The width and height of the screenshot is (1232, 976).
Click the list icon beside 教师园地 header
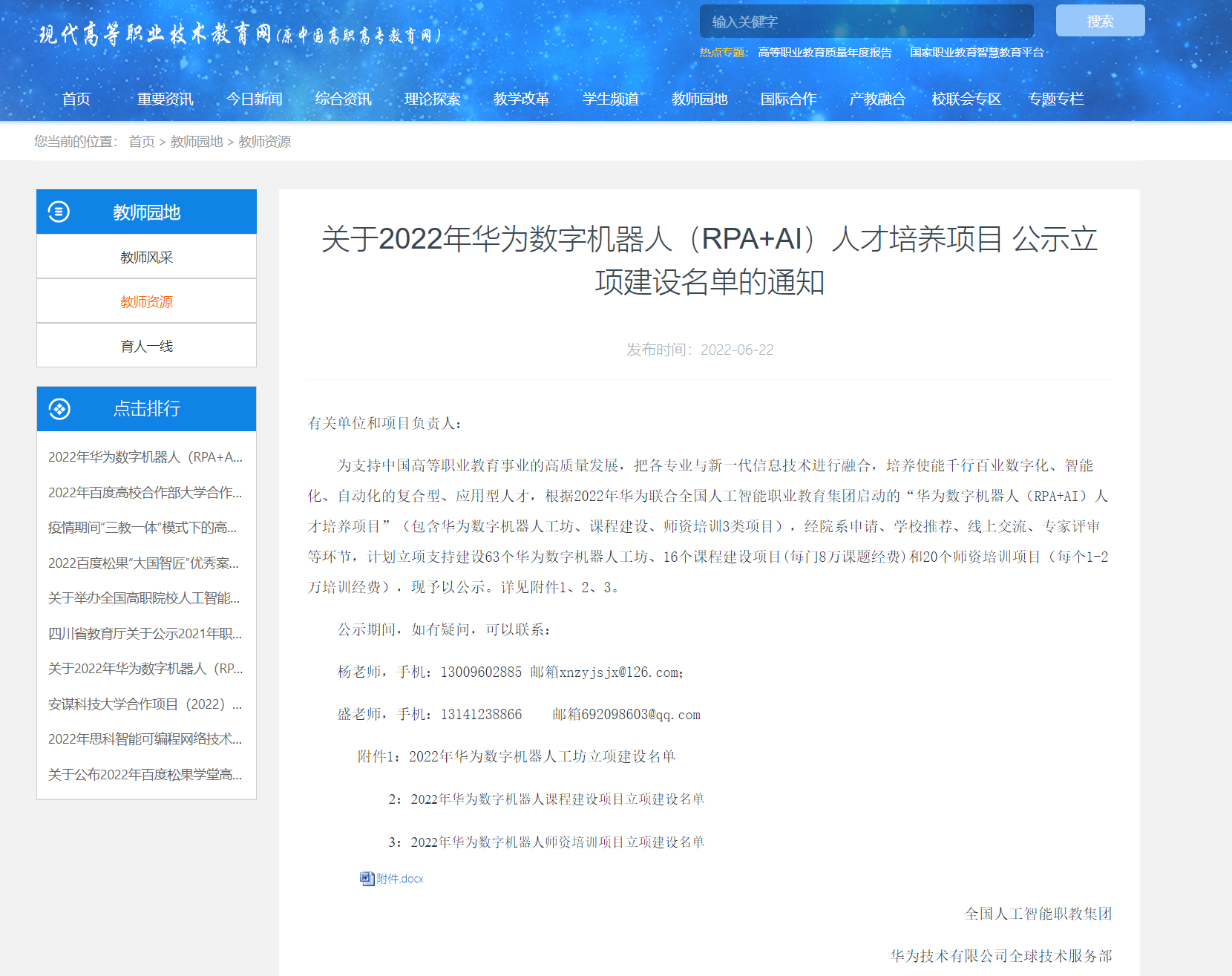(59, 212)
